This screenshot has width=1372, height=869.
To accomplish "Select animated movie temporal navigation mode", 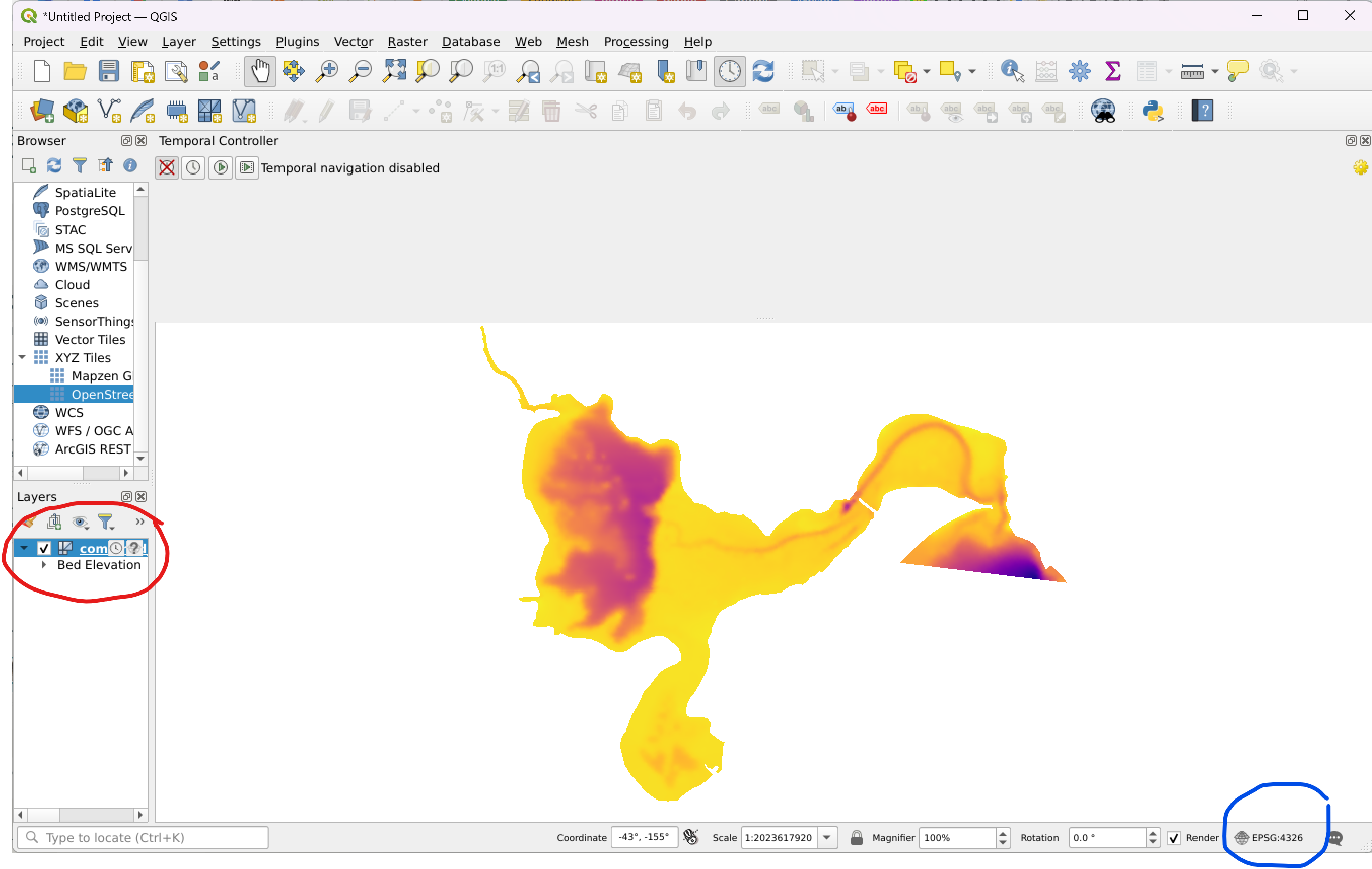I will pyautogui.click(x=247, y=167).
